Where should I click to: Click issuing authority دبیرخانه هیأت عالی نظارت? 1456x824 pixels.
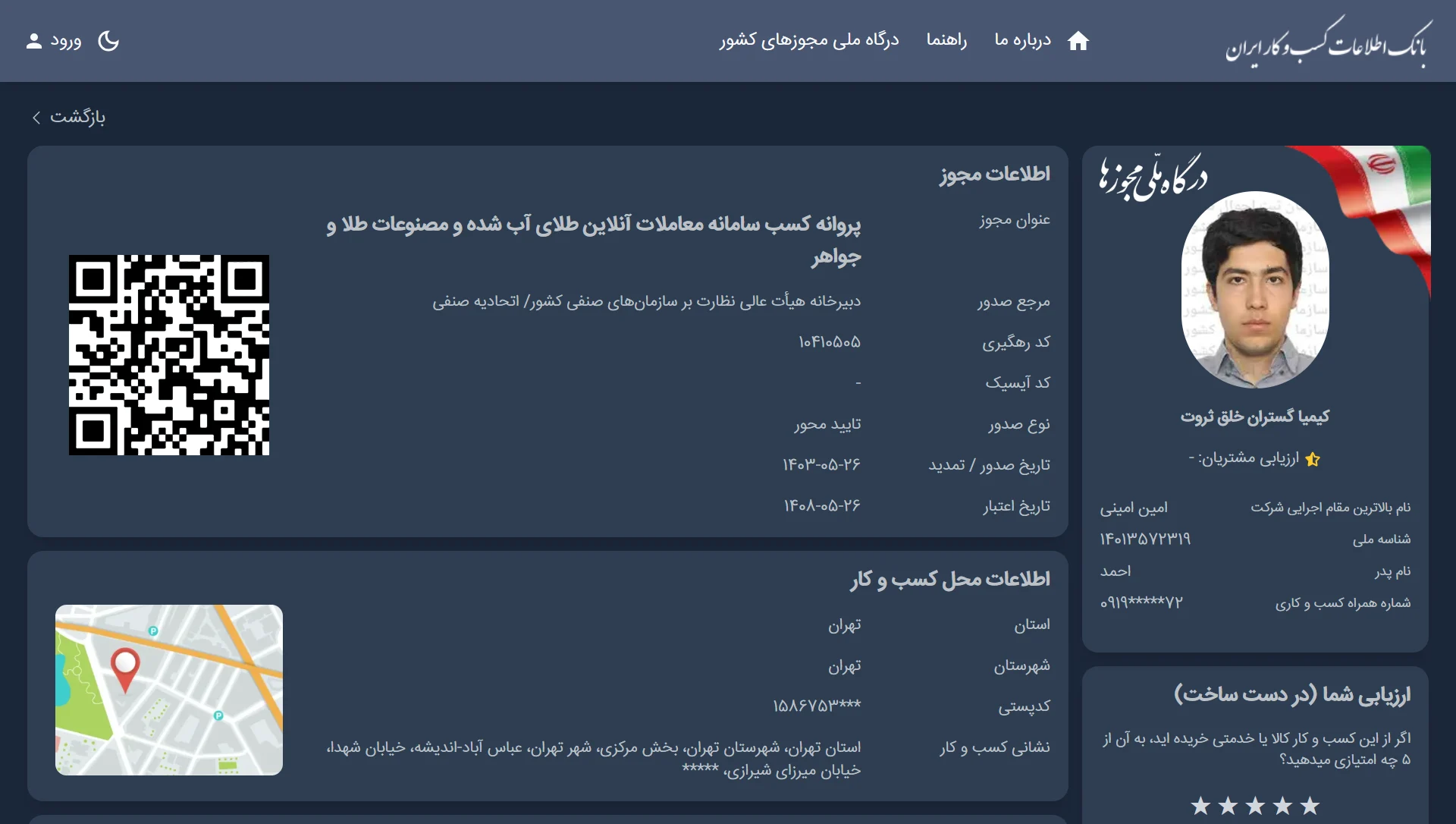pyautogui.click(x=647, y=301)
